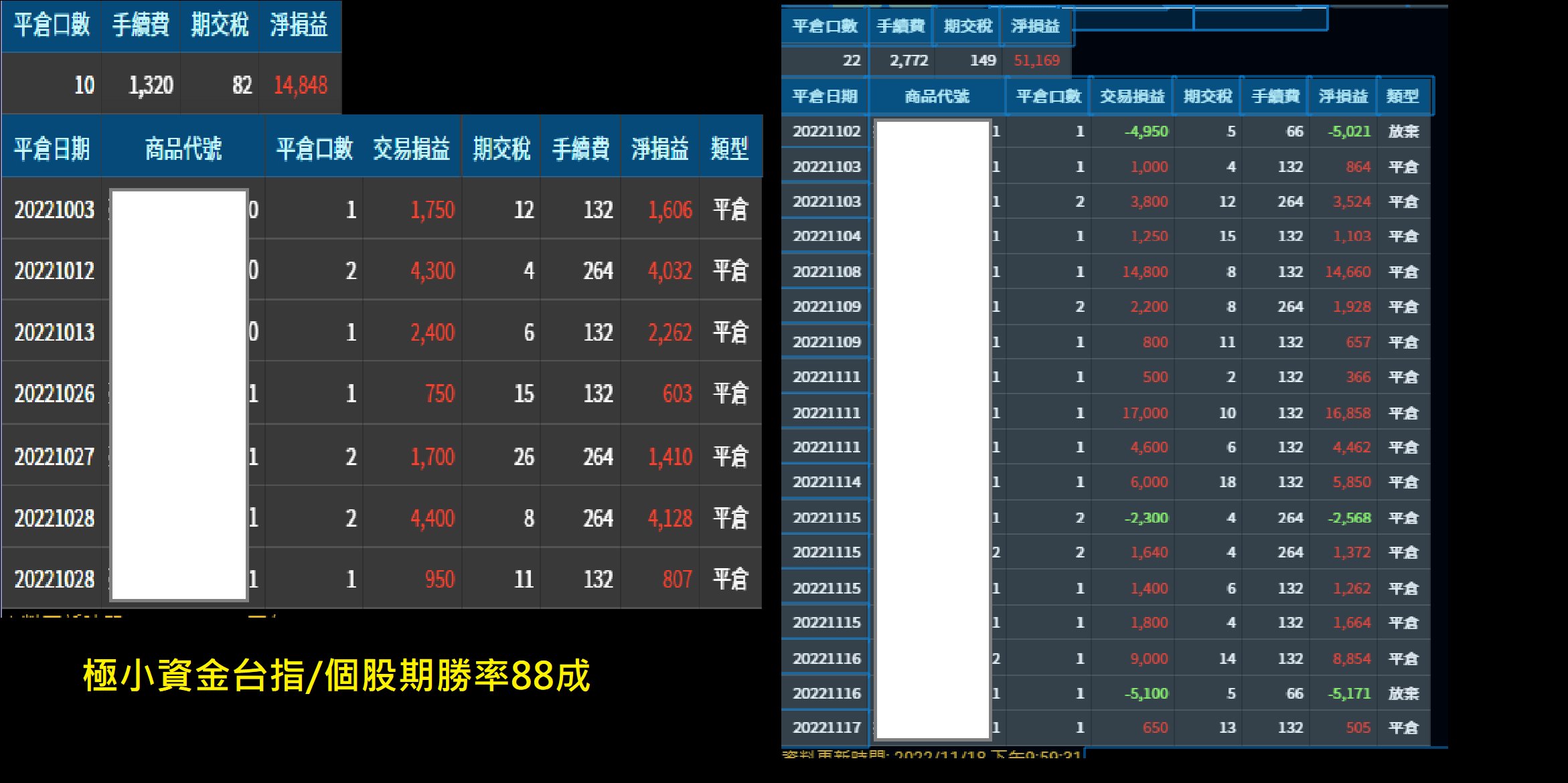
Task: Click the 淨損益 value 1,410
Action: pos(670,456)
